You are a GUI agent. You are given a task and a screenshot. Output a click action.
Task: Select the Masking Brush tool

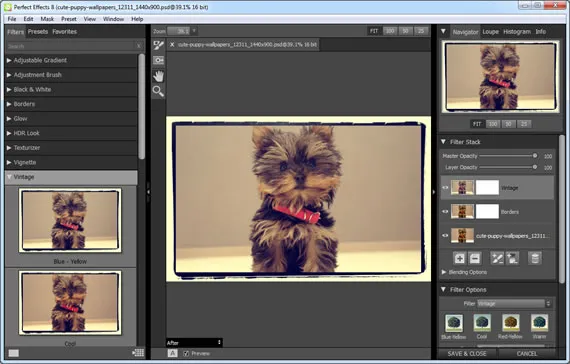pos(158,45)
